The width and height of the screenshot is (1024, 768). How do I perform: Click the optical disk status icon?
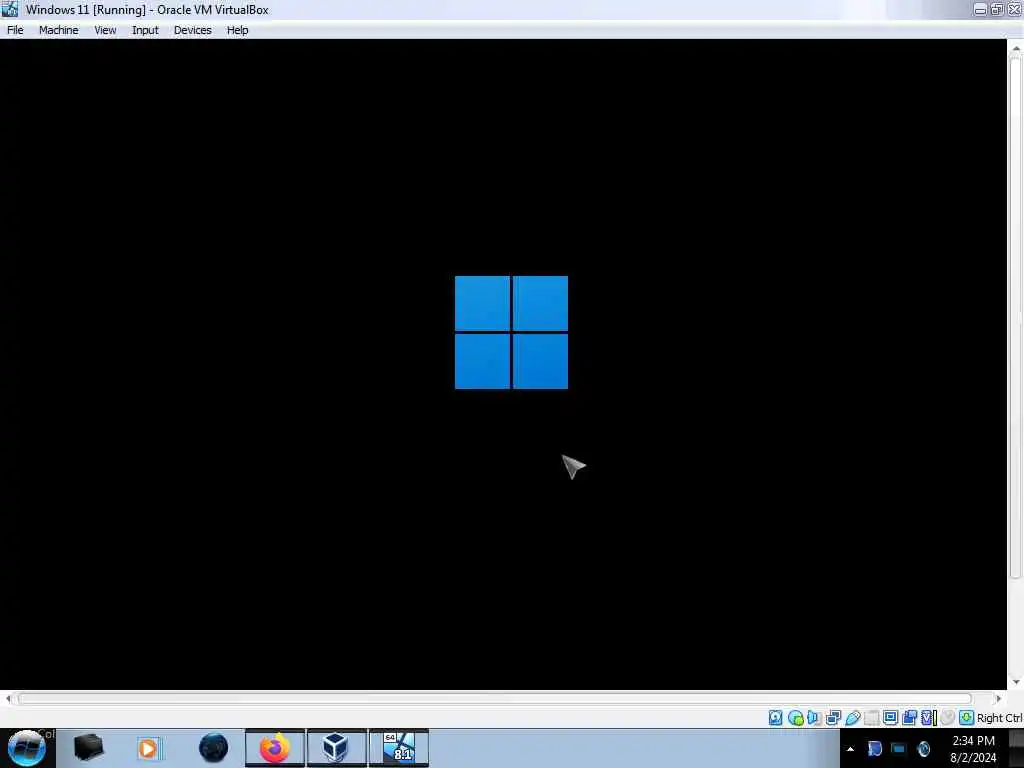point(795,718)
